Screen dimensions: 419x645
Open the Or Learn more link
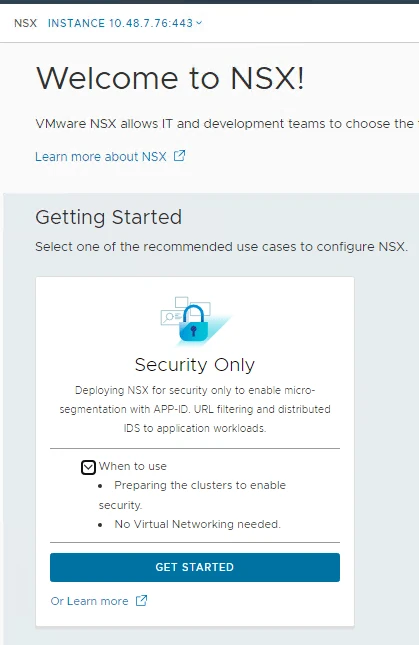click(89, 601)
